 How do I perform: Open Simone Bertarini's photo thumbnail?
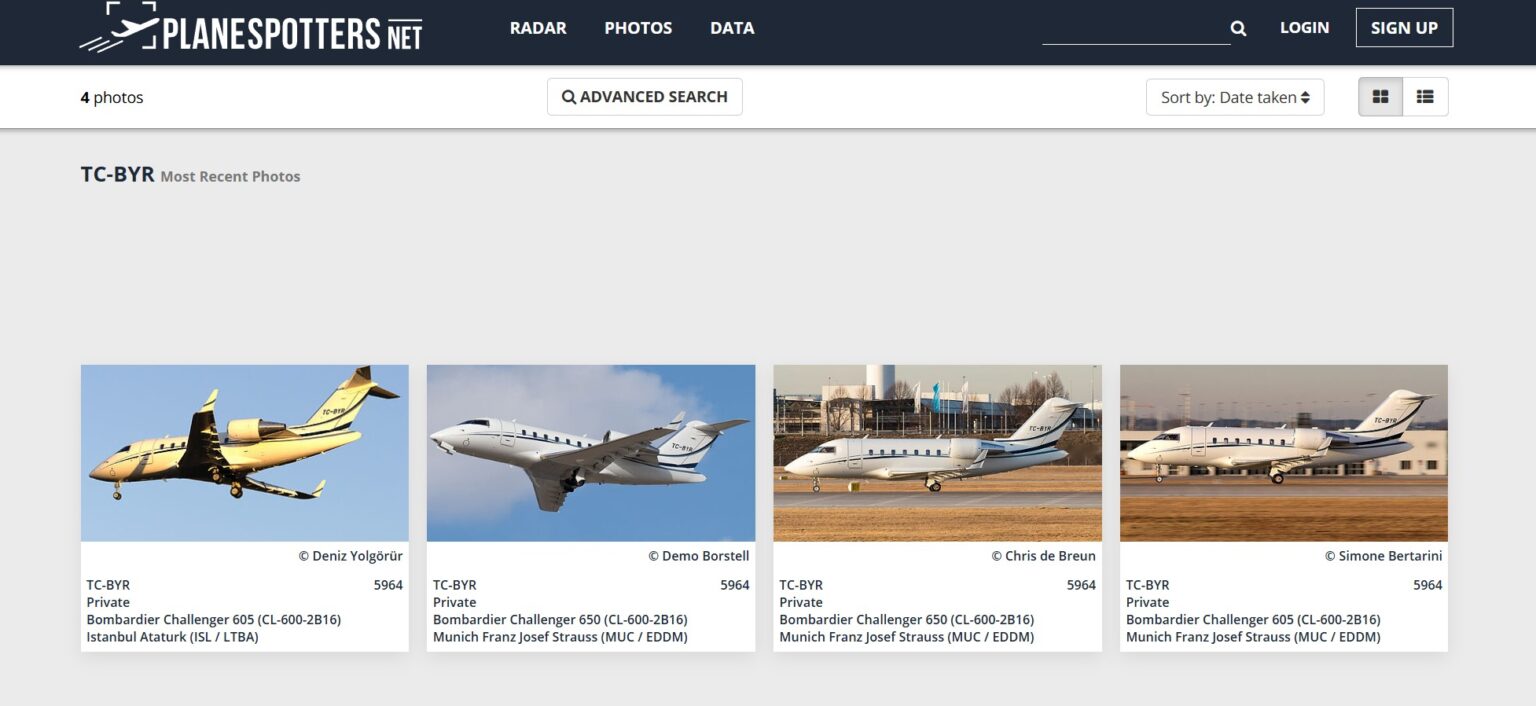point(1284,453)
